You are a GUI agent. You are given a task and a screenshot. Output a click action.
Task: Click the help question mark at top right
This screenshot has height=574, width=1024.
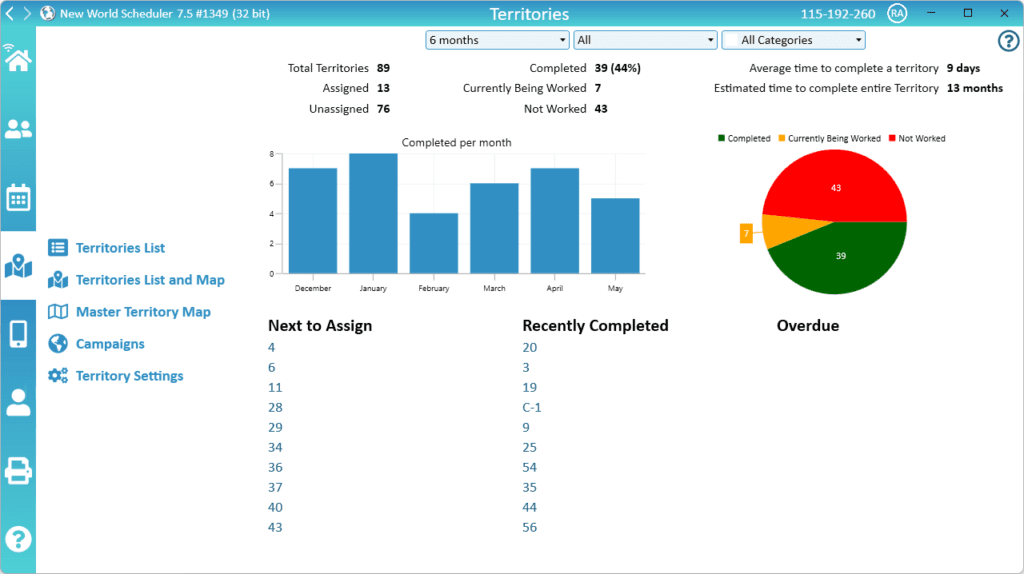coord(1008,41)
